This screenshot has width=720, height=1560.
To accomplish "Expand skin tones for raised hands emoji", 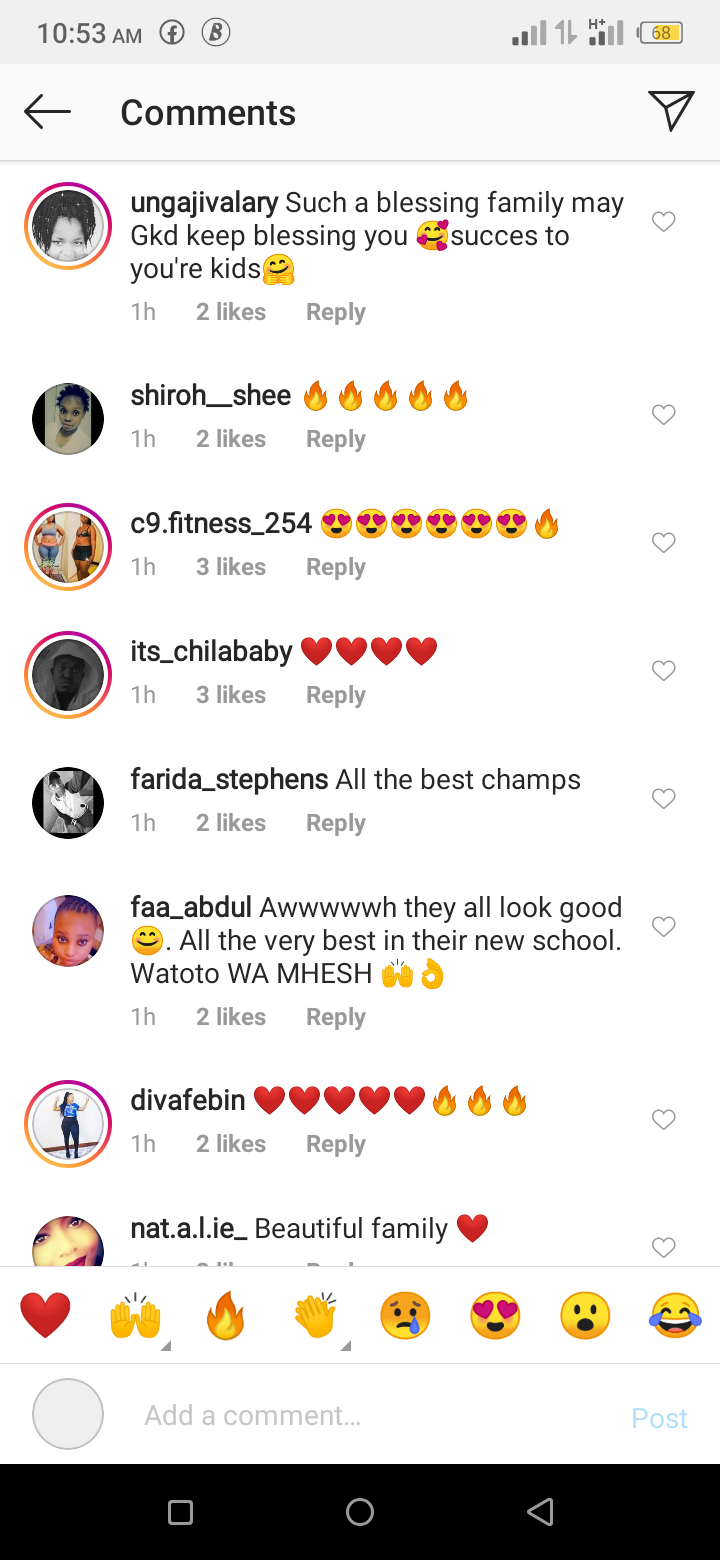I will click(165, 1345).
